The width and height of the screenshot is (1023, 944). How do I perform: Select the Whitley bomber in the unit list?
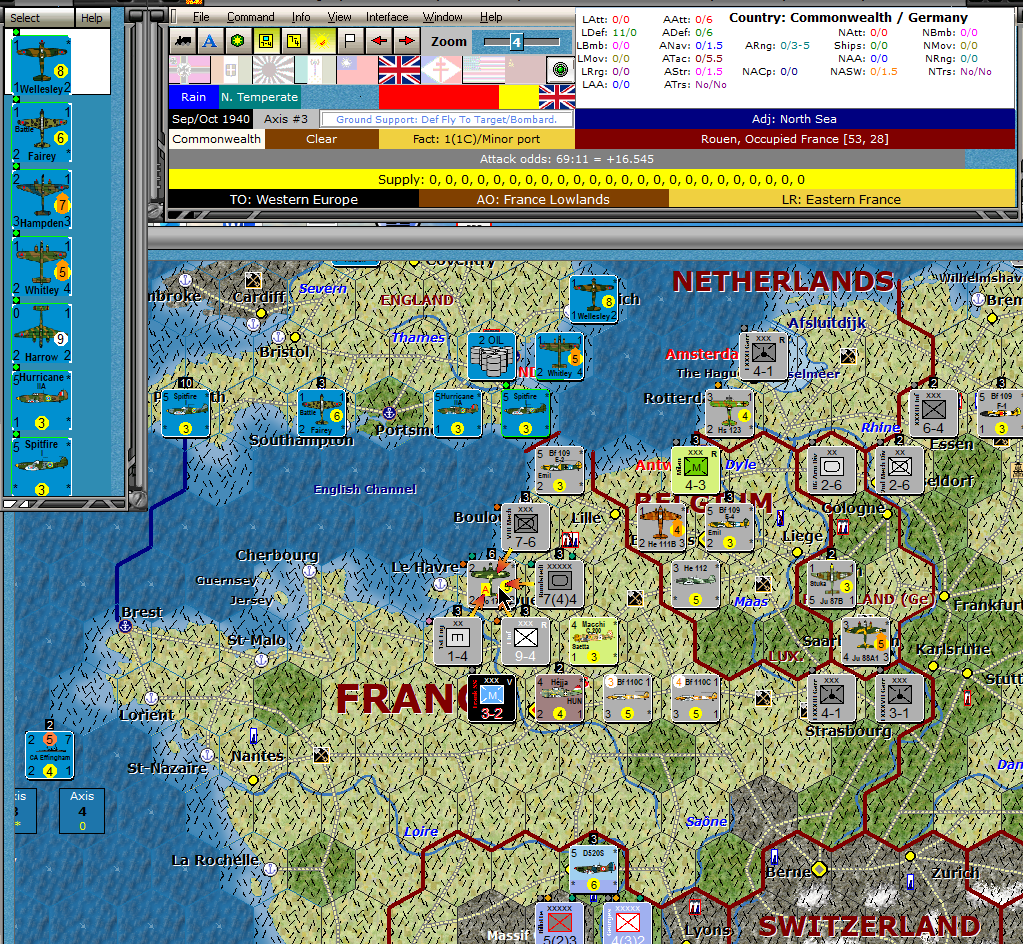coord(42,267)
